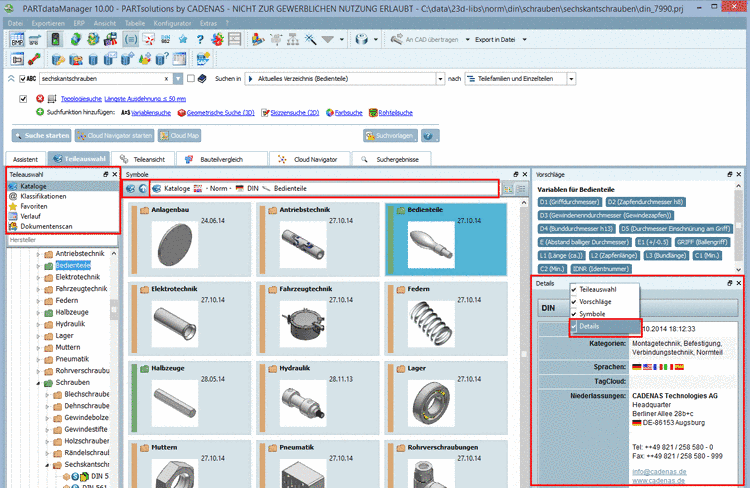
Task: Switch to the Teileansicht tab
Action: point(143,159)
